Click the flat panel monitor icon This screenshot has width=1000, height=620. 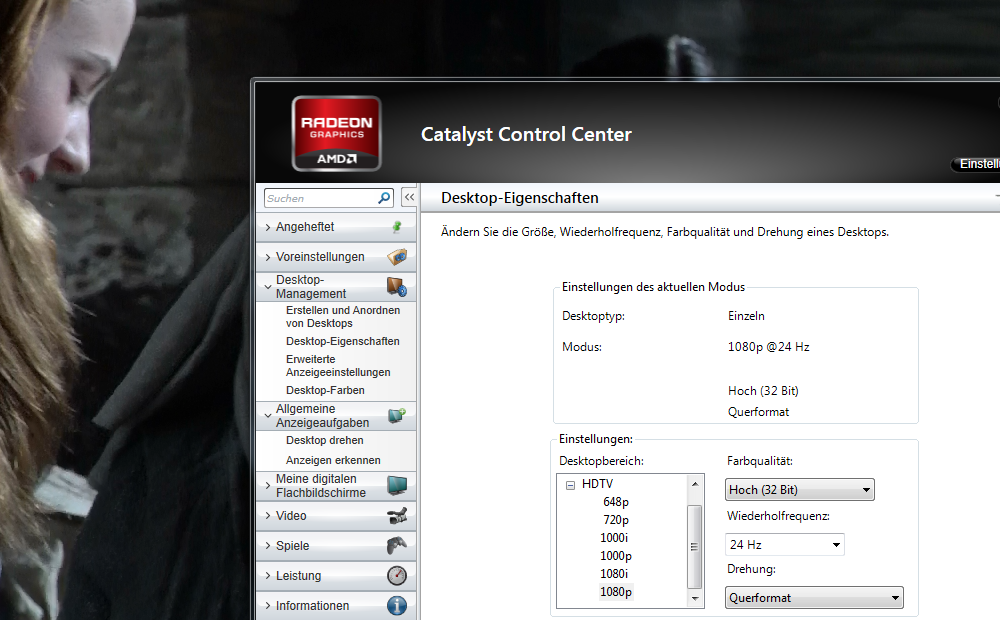pyautogui.click(x=397, y=486)
